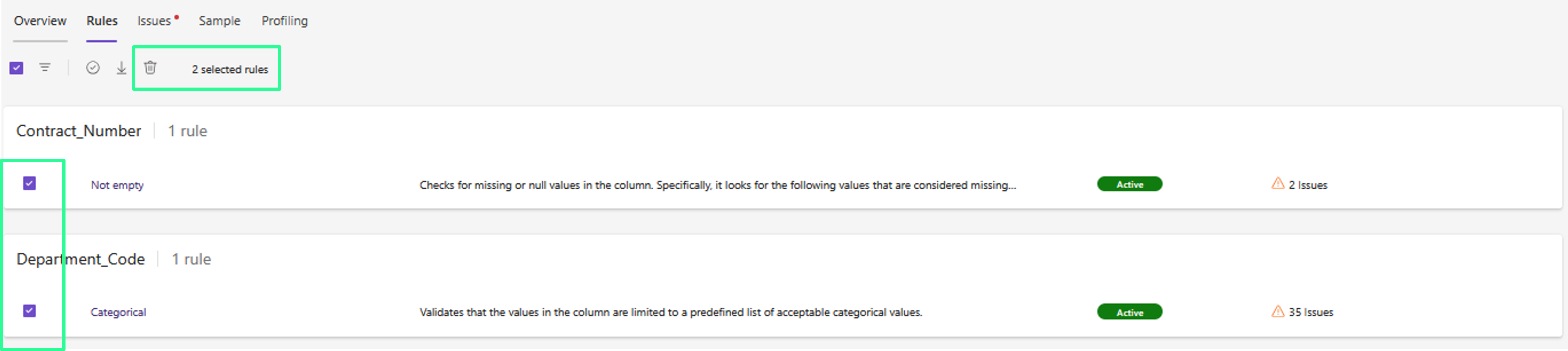Click the 35 Issues link

(x=1311, y=312)
